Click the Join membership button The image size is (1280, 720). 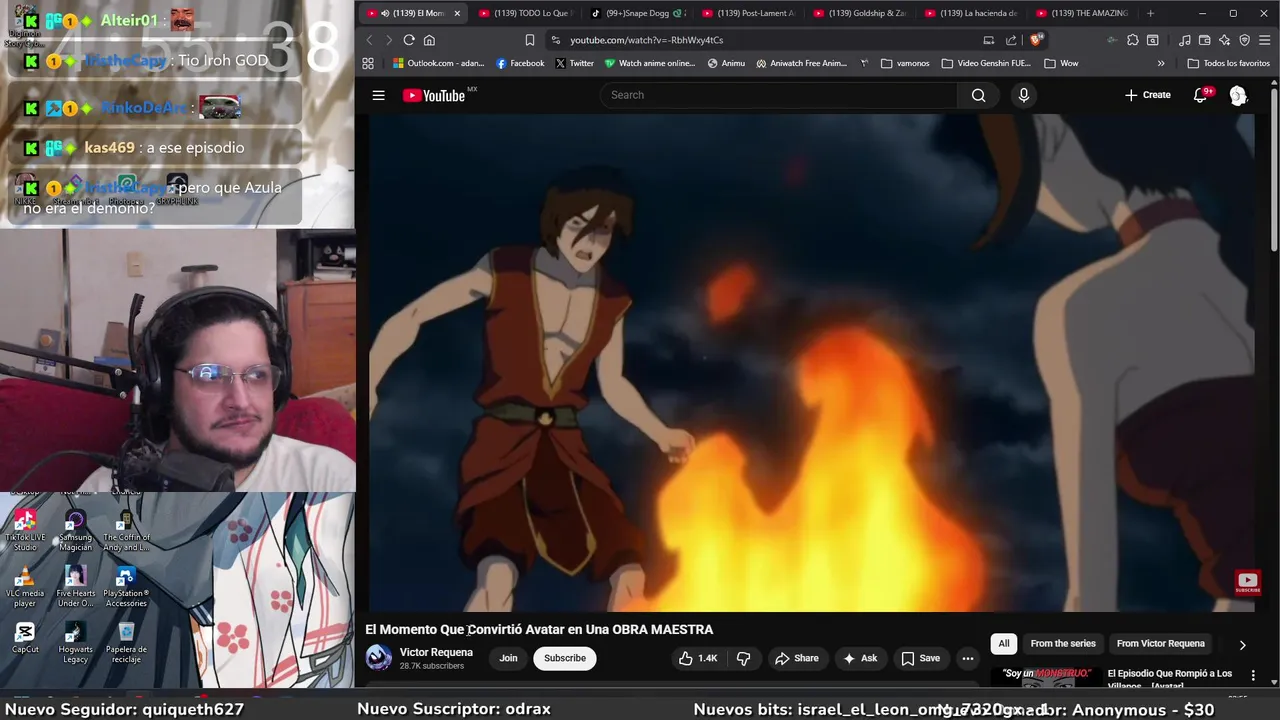tap(508, 658)
